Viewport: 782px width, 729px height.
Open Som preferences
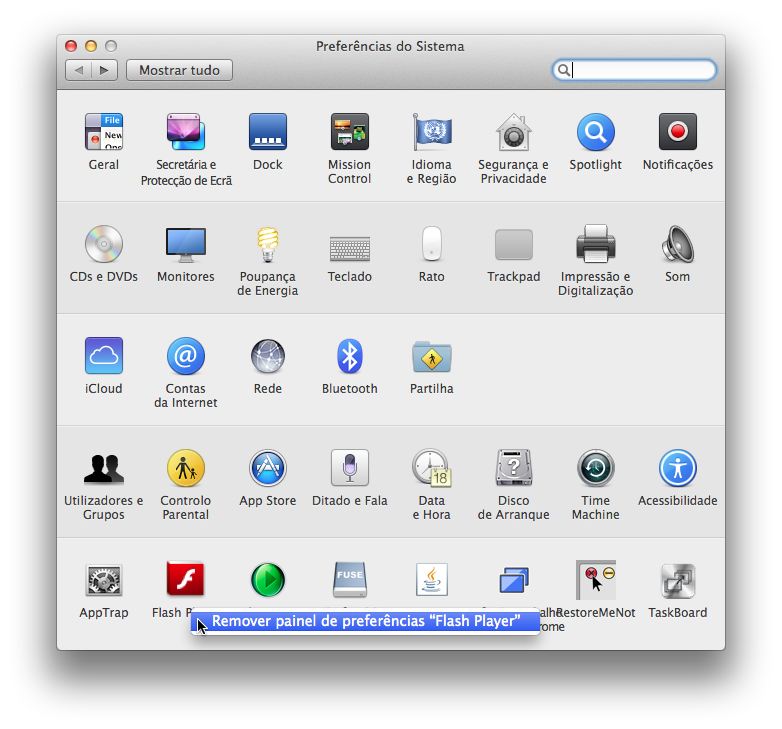[677, 244]
